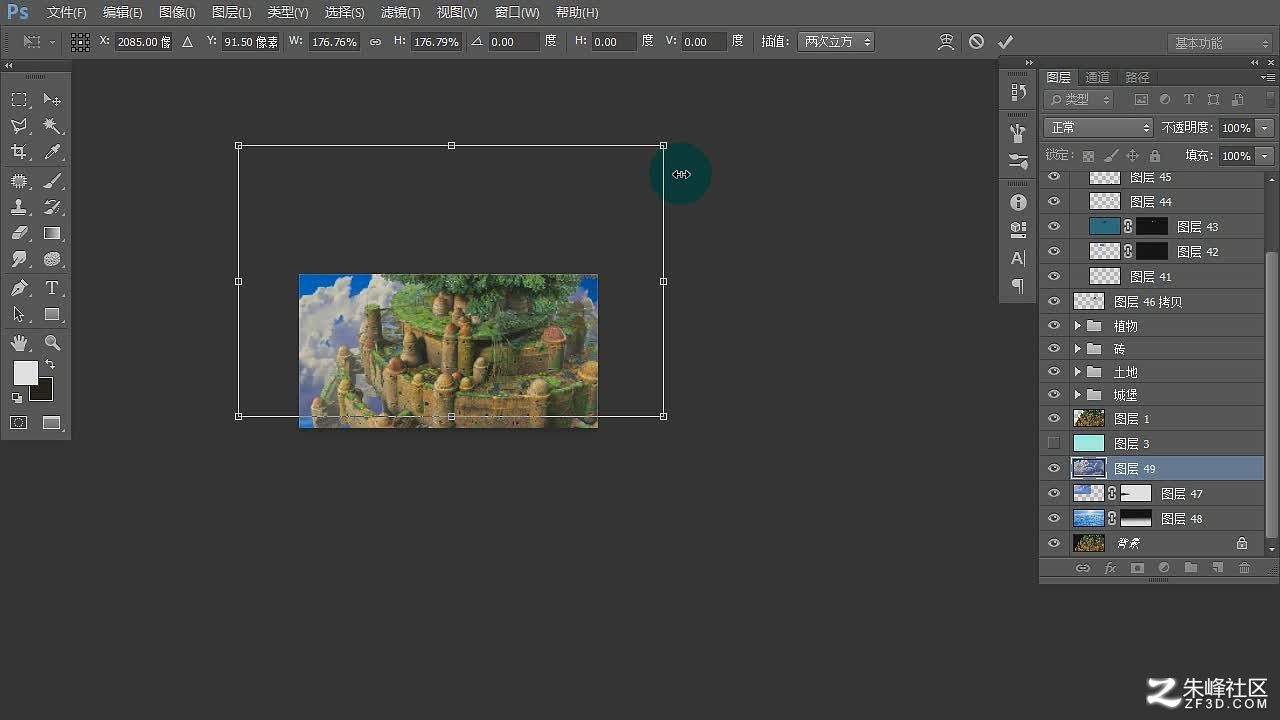Select the Rectangular Marquee tool
The width and height of the screenshot is (1280, 720).
(x=19, y=100)
